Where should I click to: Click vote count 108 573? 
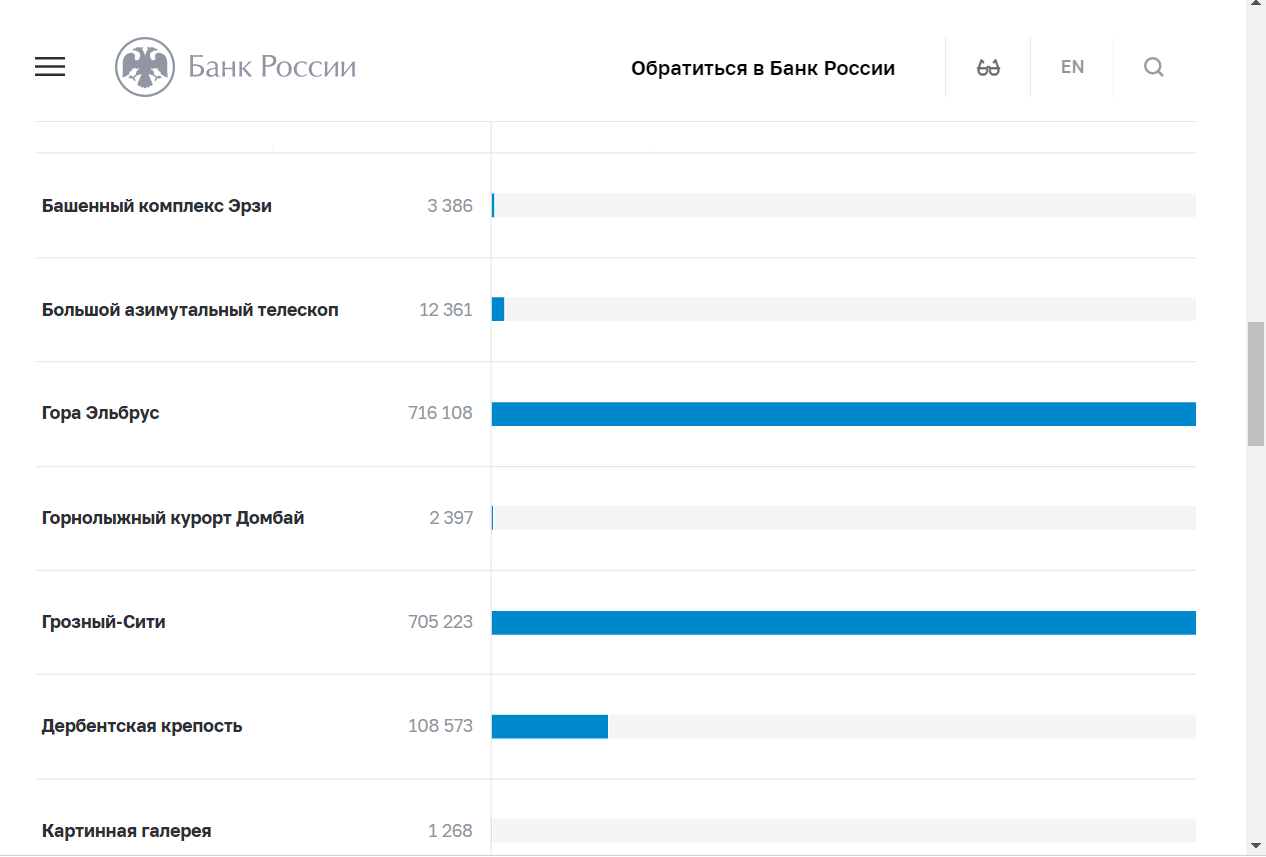pos(441,726)
